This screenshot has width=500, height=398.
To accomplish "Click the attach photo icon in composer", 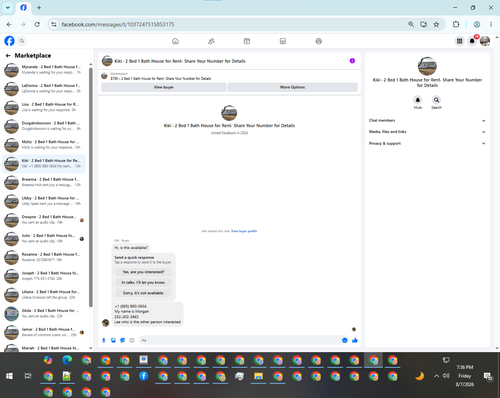I will coord(113,340).
